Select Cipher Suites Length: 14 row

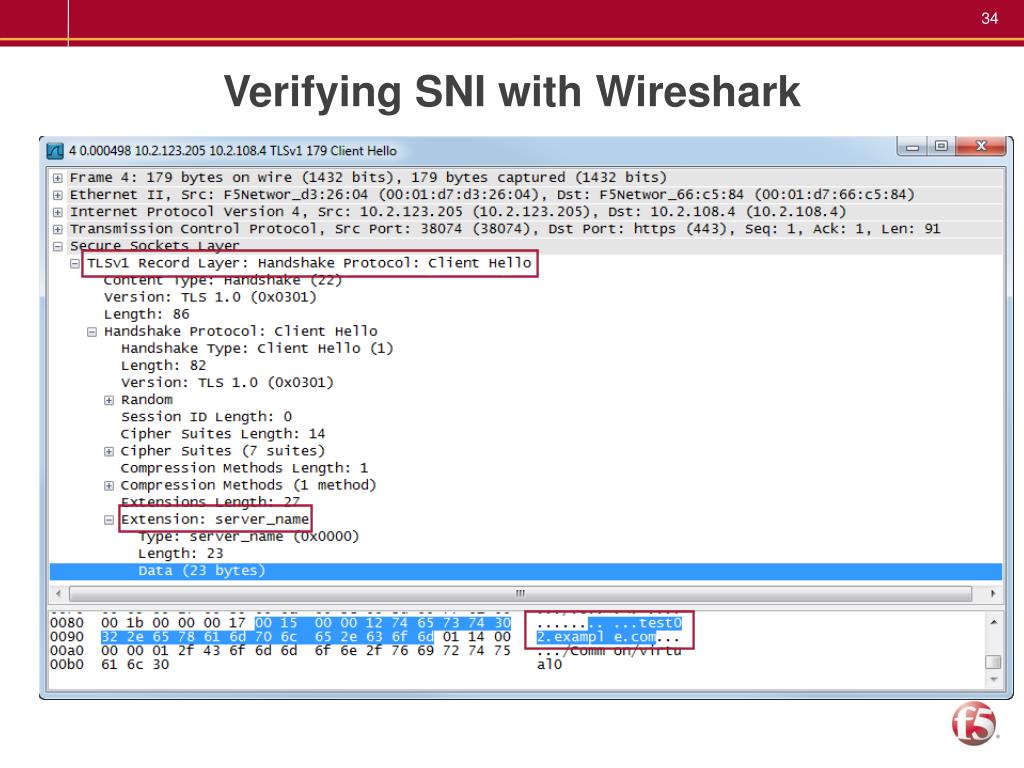point(223,434)
